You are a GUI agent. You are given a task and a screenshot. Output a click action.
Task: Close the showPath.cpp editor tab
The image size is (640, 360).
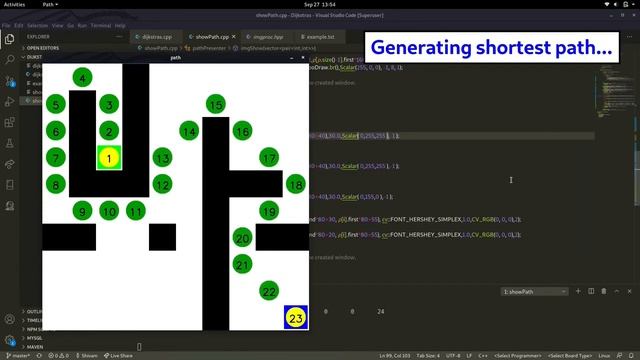(234, 37)
